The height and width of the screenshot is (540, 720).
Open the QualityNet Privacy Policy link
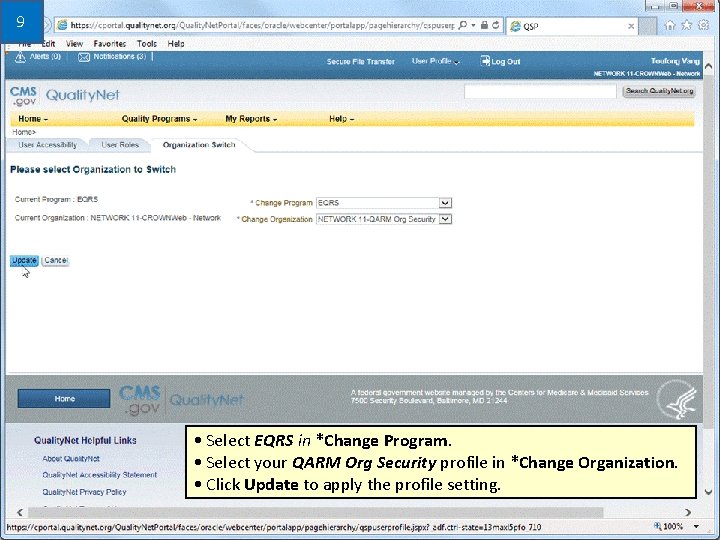point(84,492)
